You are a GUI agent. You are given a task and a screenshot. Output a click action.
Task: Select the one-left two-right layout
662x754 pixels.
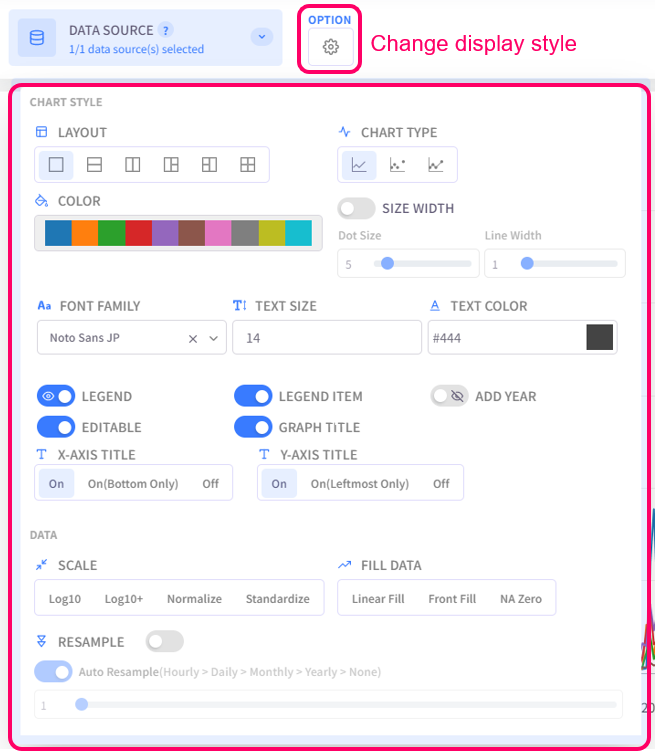click(x=171, y=165)
